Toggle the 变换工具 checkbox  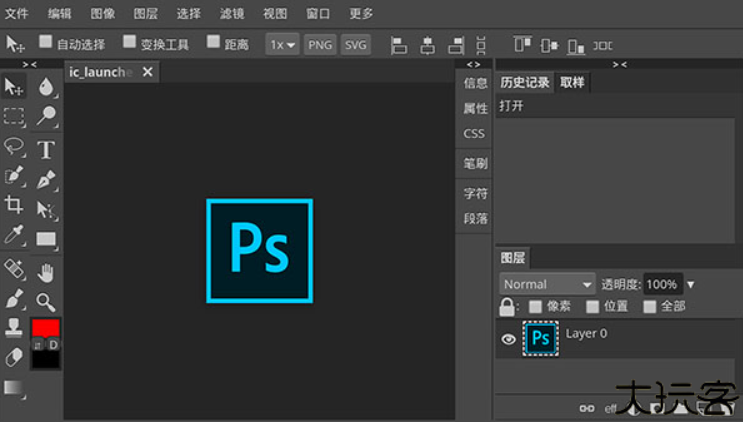pyautogui.click(x=129, y=42)
